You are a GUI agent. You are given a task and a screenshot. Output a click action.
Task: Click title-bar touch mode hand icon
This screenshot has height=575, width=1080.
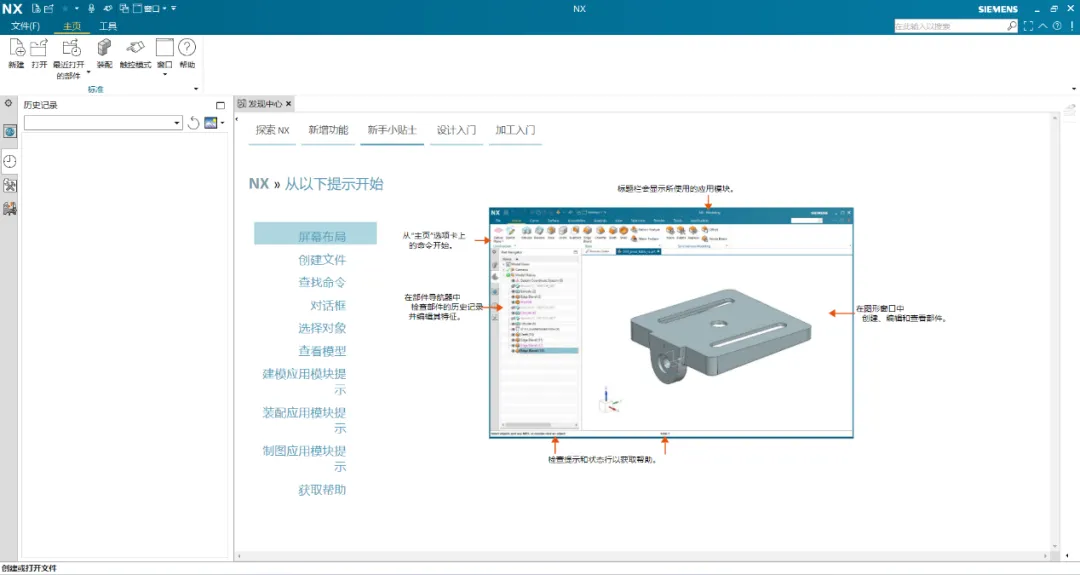[x=108, y=9]
